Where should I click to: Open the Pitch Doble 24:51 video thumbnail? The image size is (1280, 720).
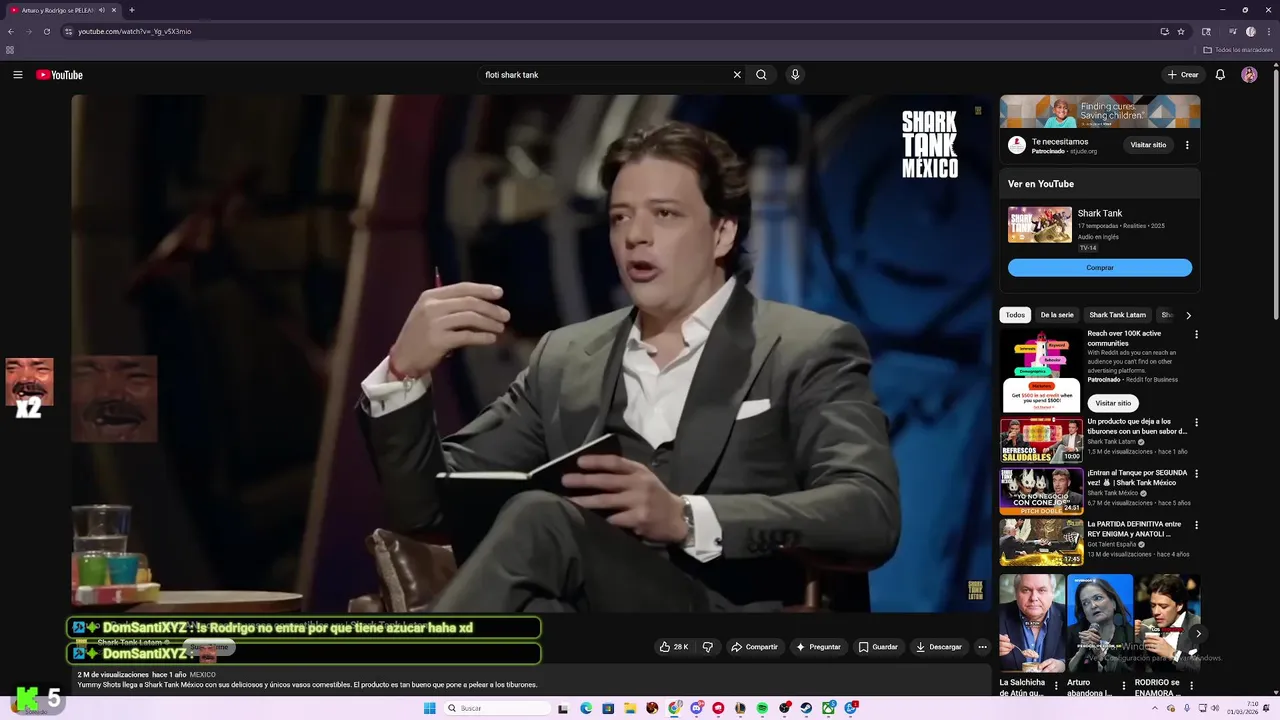pyautogui.click(x=1041, y=491)
